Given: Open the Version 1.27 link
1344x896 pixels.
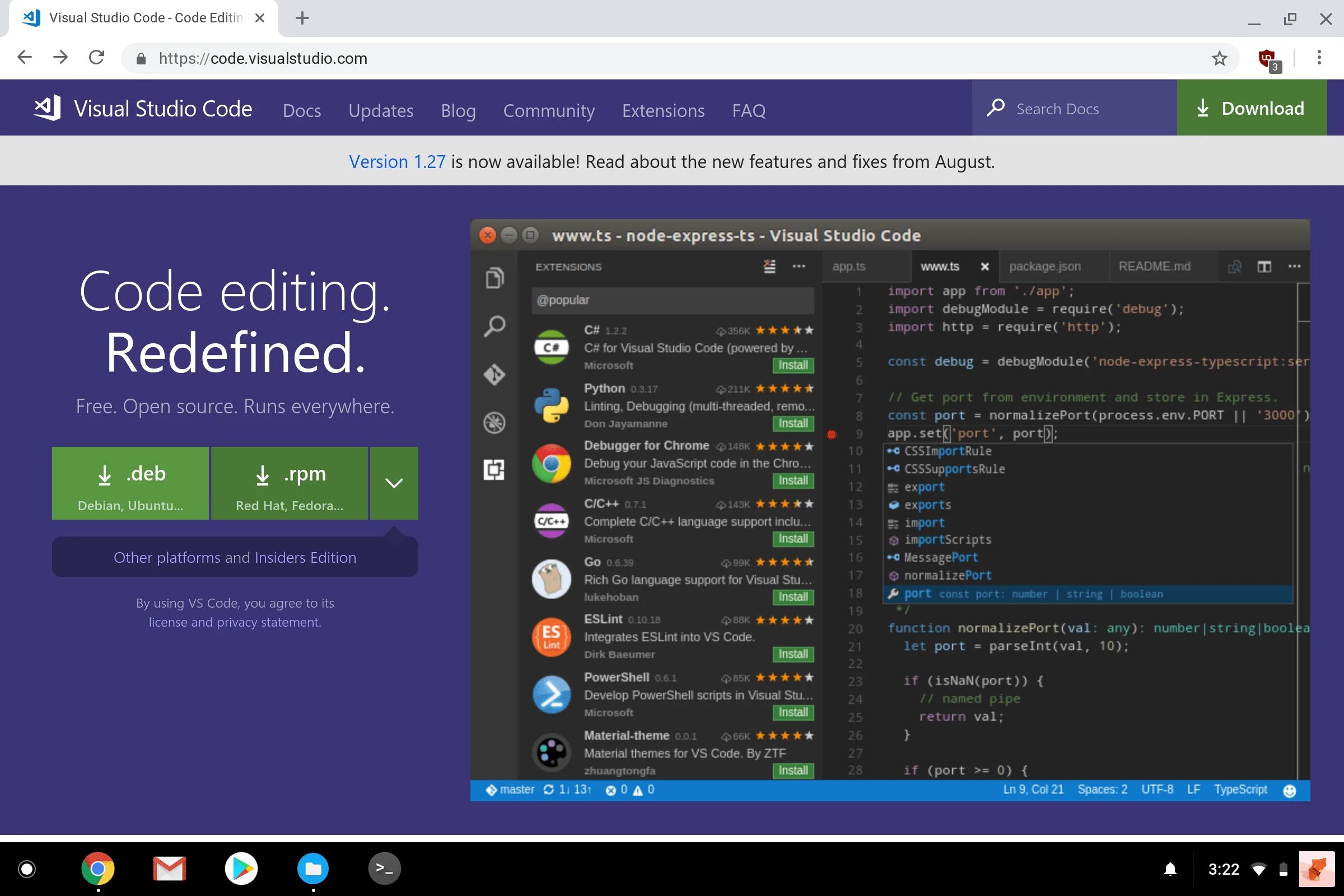Looking at the screenshot, I should coord(396,162).
